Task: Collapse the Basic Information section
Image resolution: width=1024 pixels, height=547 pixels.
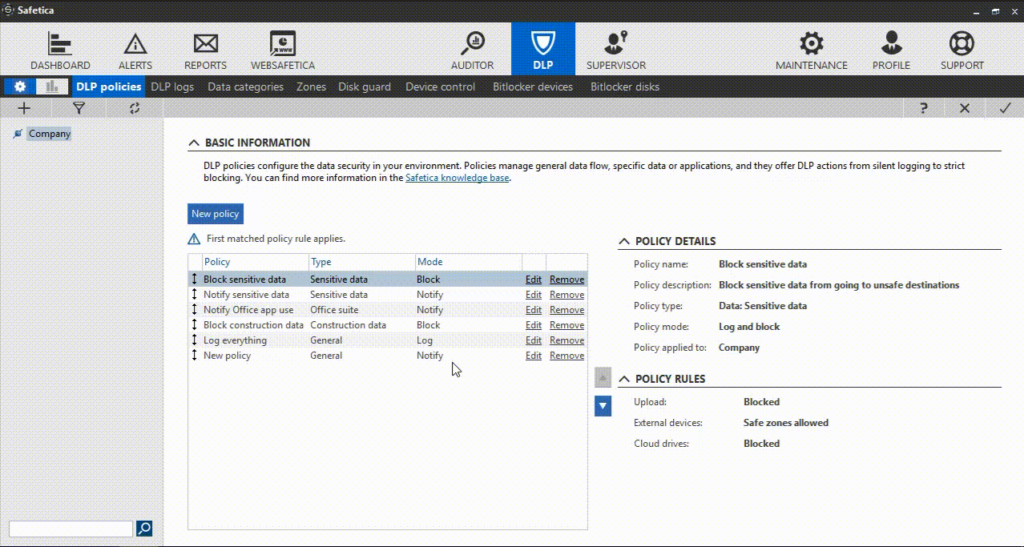Action: tap(193, 142)
